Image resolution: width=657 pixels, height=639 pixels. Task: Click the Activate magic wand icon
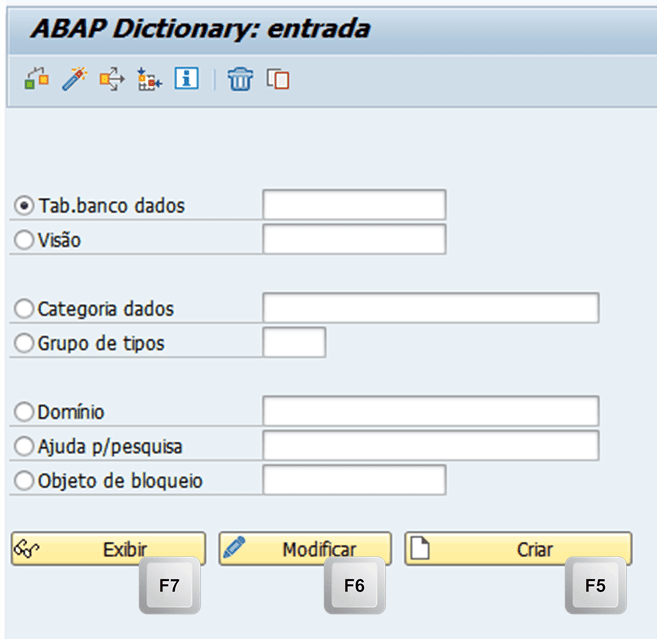click(x=74, y=78)
